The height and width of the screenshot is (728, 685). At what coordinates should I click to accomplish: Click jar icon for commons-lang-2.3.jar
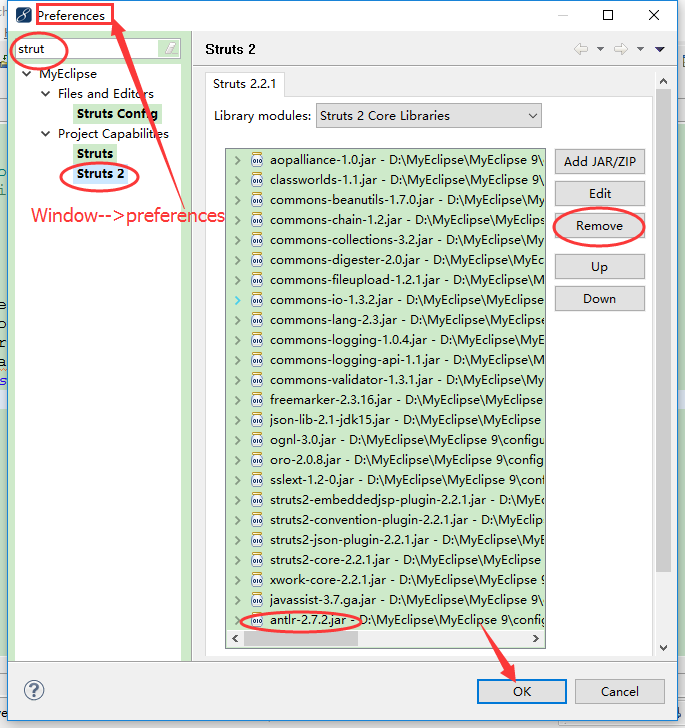click(257, 320)
